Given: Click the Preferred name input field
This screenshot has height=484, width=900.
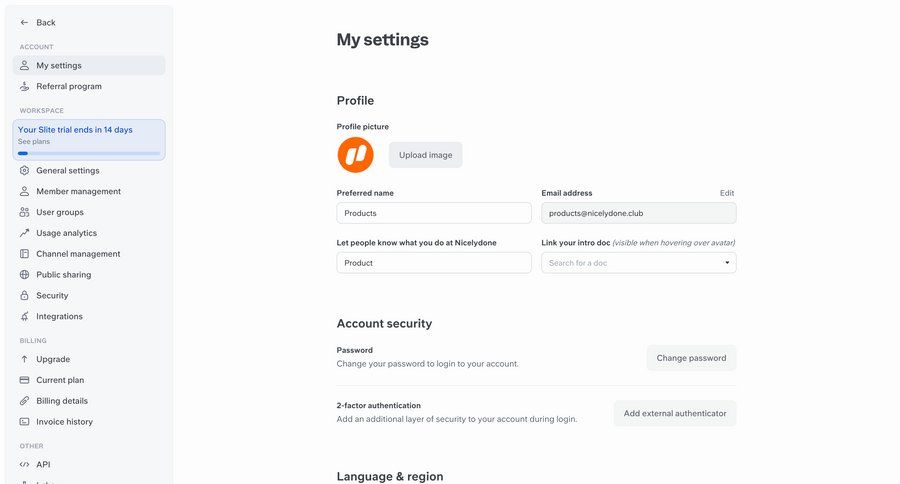Looking at the screenshot, I should (434, 213).
